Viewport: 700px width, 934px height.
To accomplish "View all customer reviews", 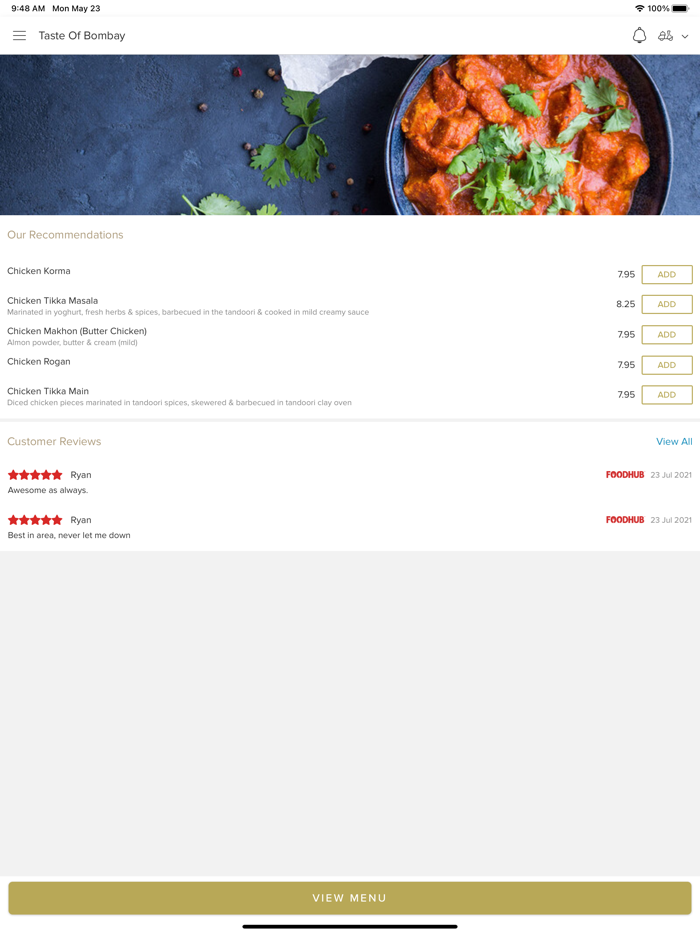I will (x=674, y=441).
